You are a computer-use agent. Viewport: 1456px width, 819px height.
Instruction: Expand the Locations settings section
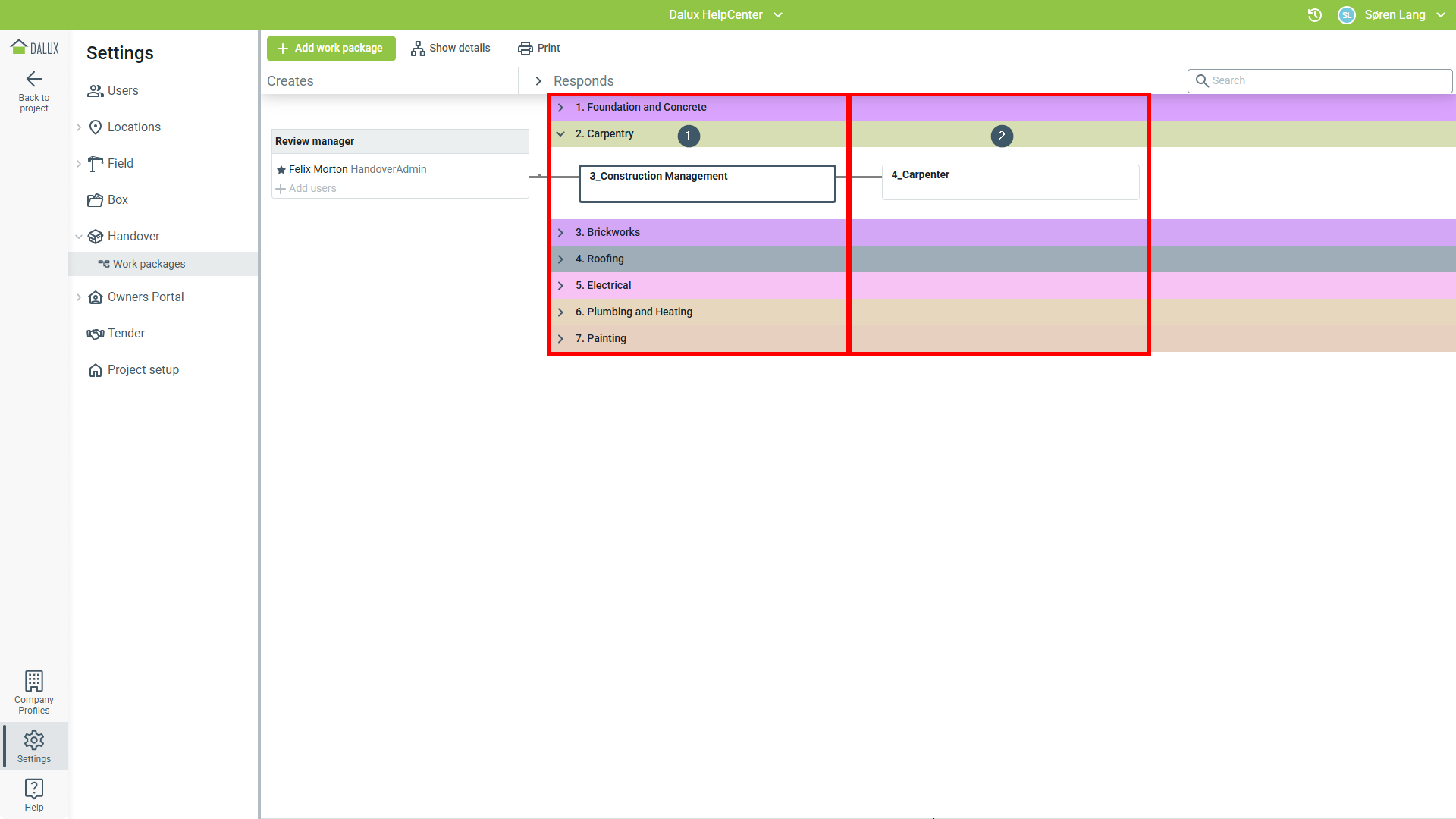(x=79, y=127)
